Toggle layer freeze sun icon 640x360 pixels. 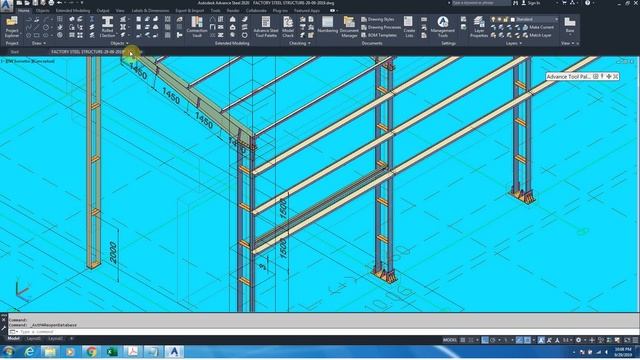[x=500, y=19]
